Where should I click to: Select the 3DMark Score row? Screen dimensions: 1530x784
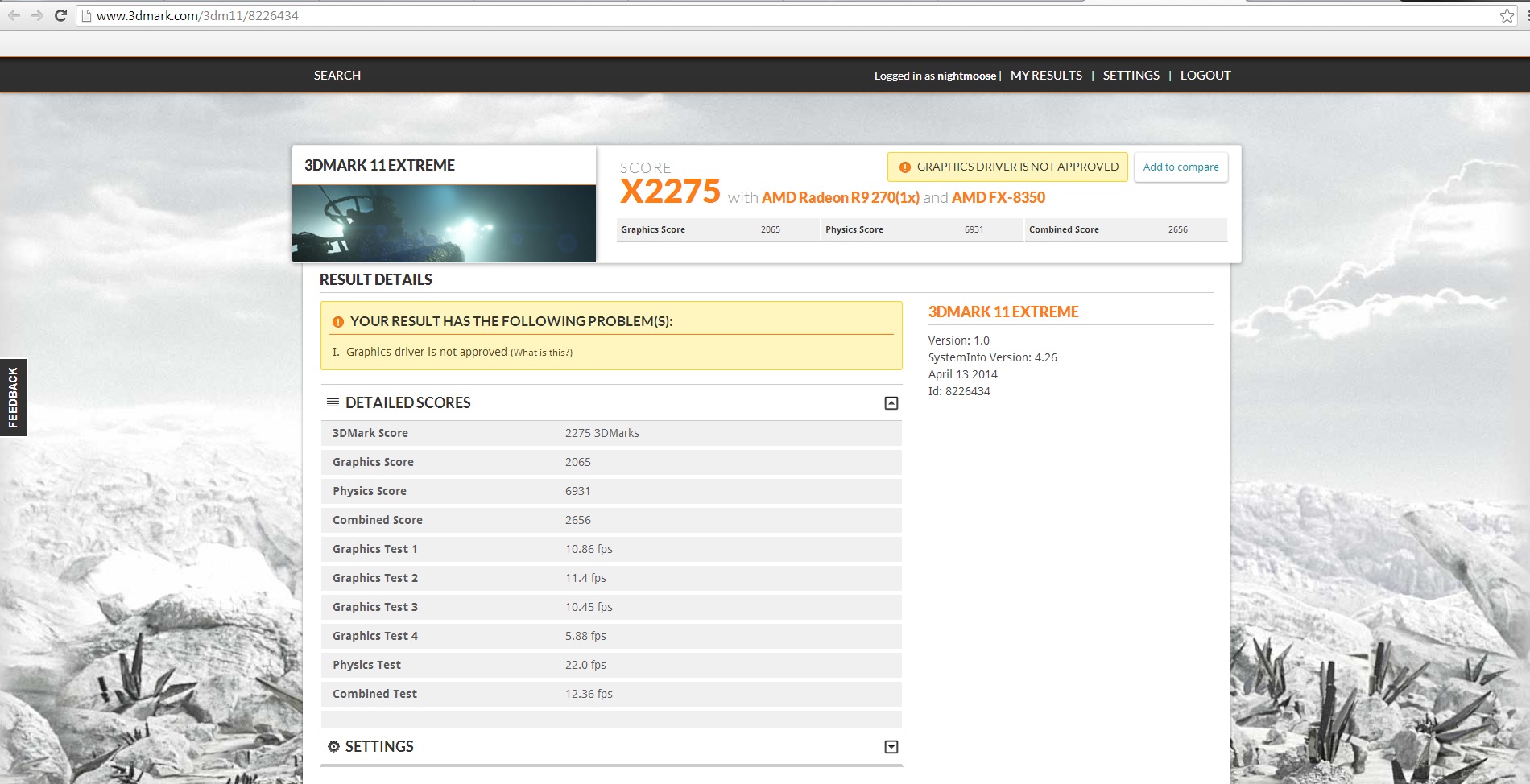tap(611, 433)
